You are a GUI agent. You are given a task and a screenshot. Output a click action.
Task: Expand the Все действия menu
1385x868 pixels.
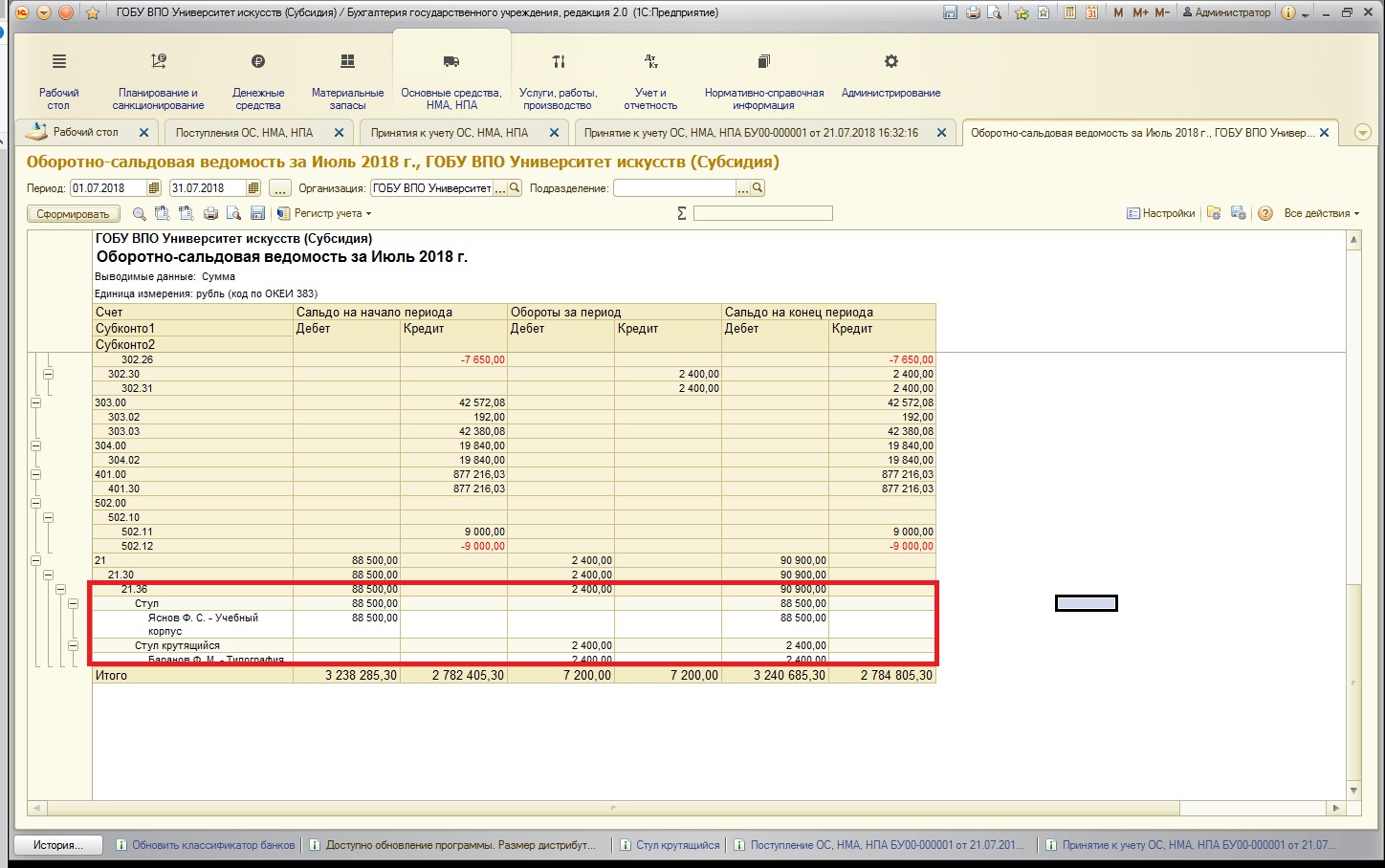(x=1321, y=214)
